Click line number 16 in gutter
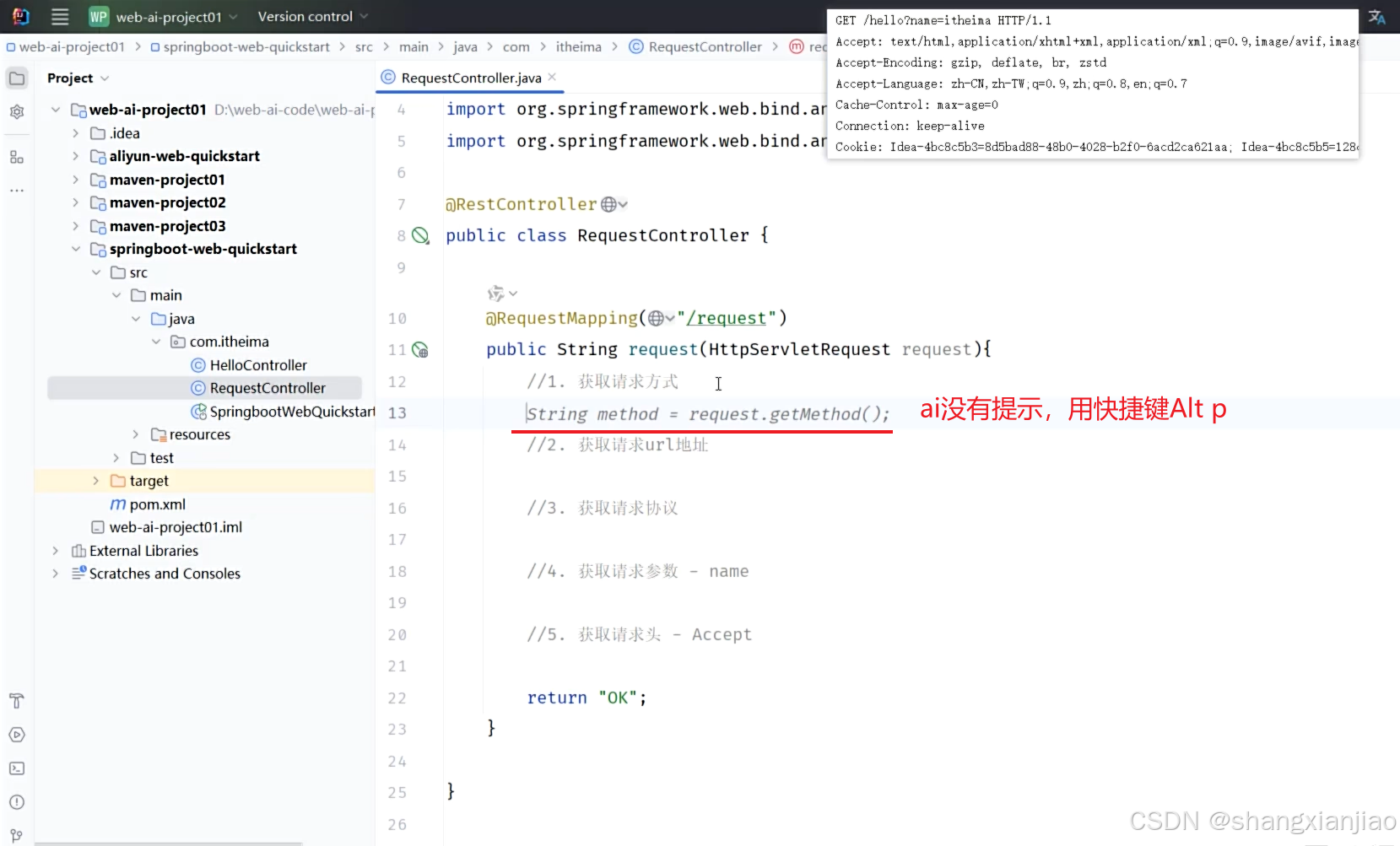1400x846 pixels. pos(397,508)
